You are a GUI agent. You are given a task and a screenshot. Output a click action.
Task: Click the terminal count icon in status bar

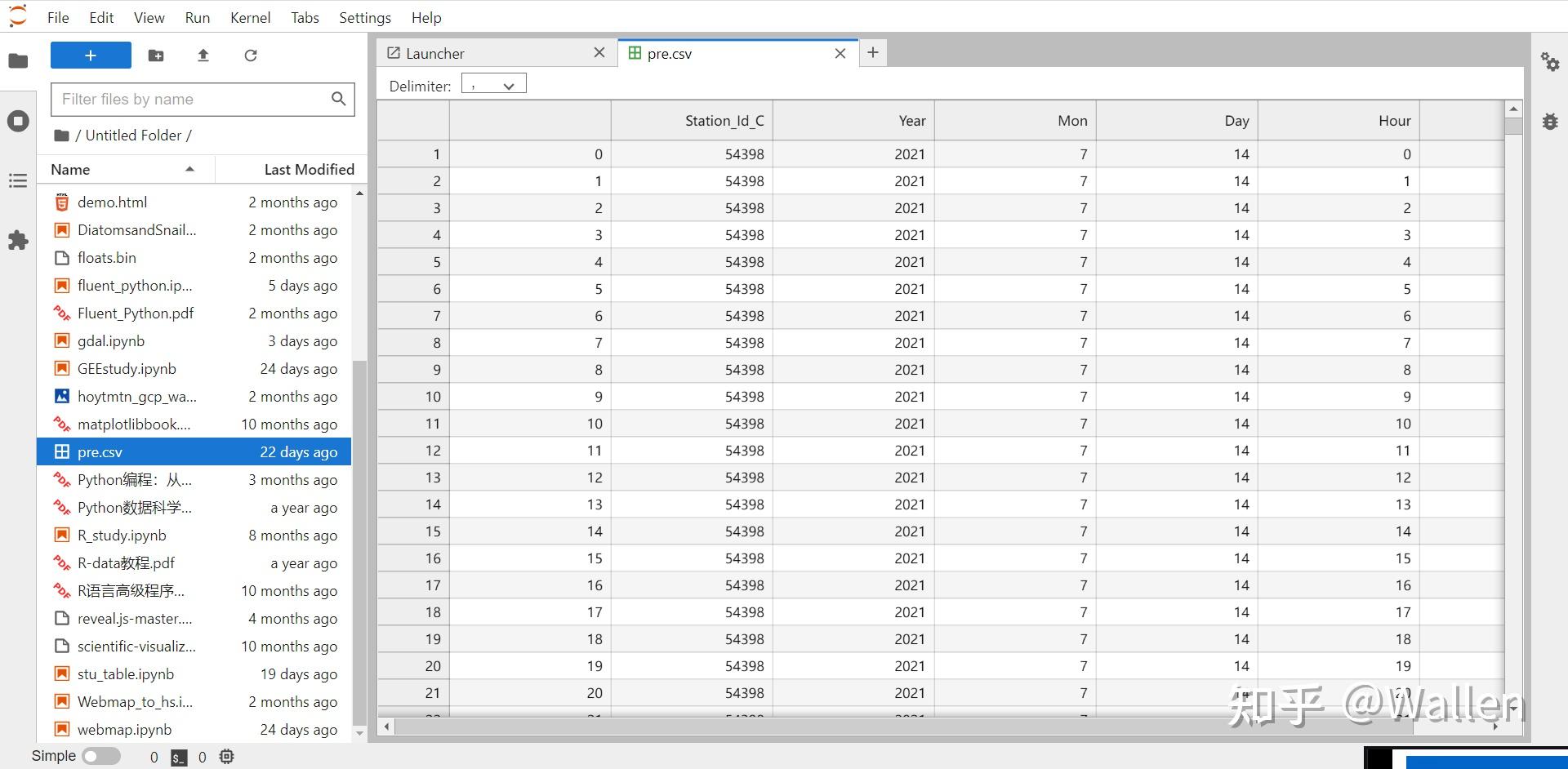pyautogui.click(x=179, y=758)
